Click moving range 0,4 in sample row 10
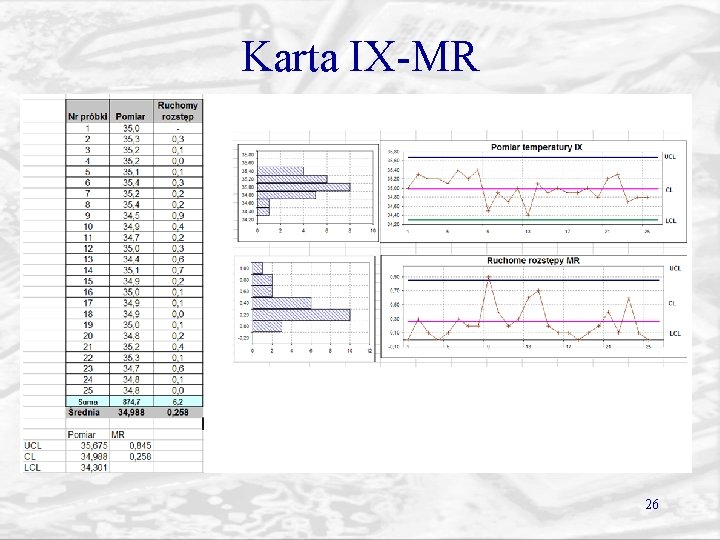 pos(178,227)
